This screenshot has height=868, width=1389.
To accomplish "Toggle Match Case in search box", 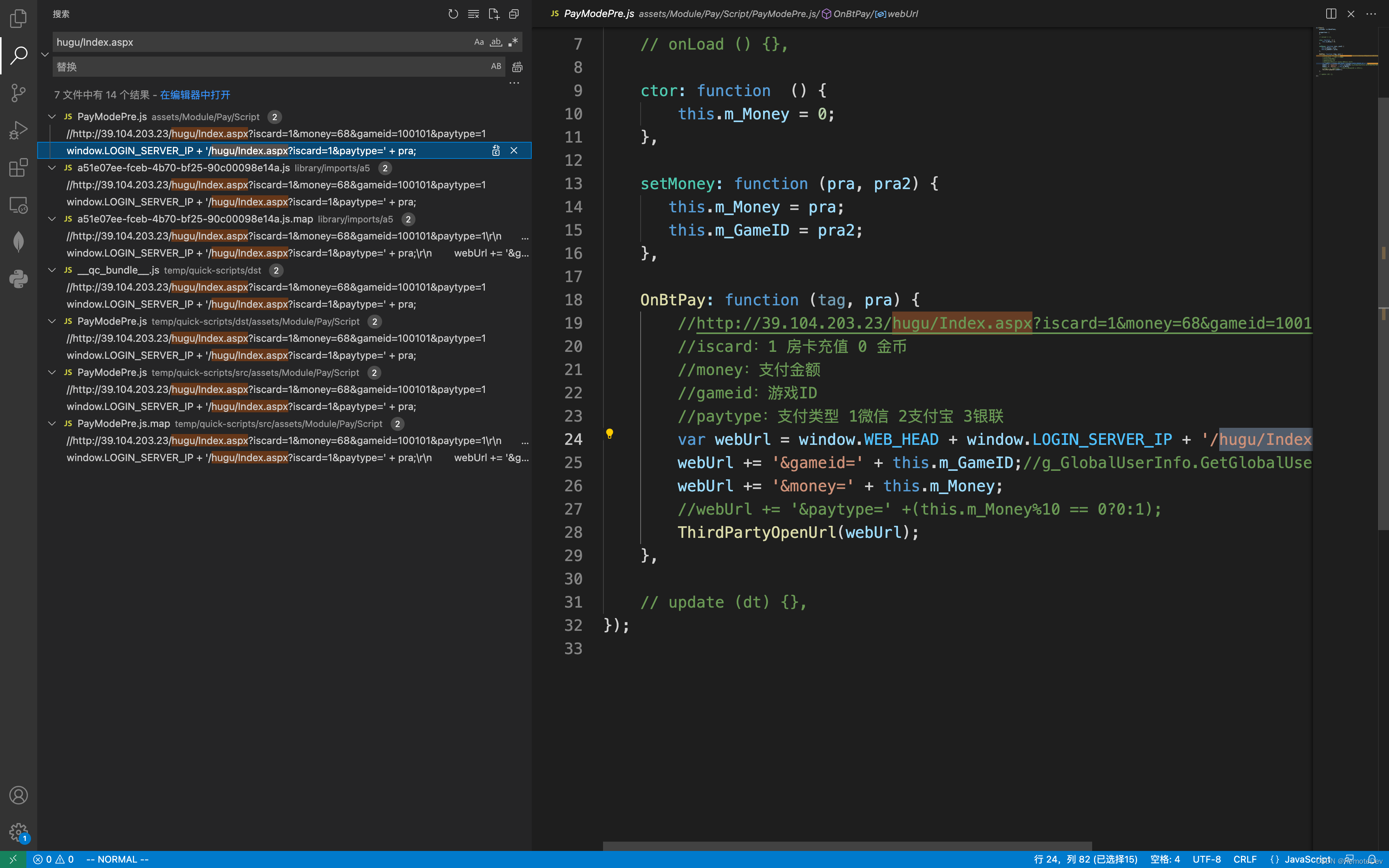I will [x=479, y=42].
